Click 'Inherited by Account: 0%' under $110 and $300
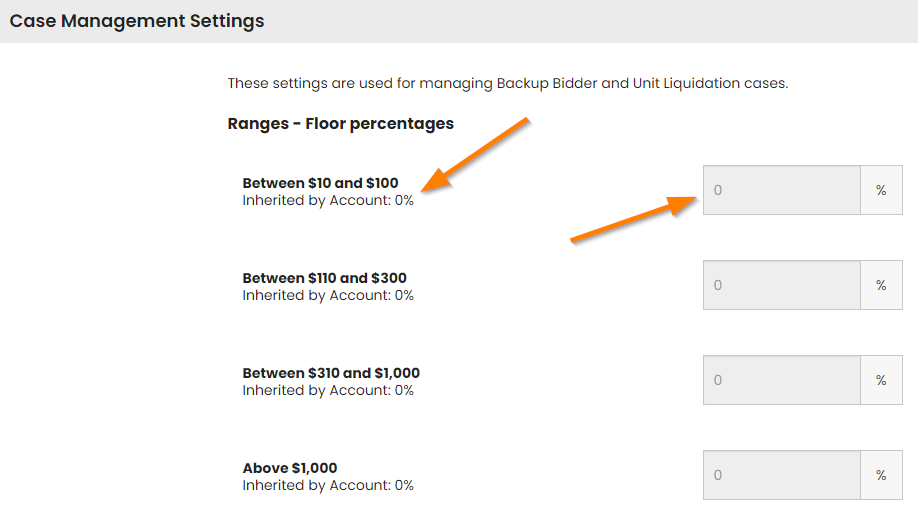This screenshot has width=918, height=513. 328,295
